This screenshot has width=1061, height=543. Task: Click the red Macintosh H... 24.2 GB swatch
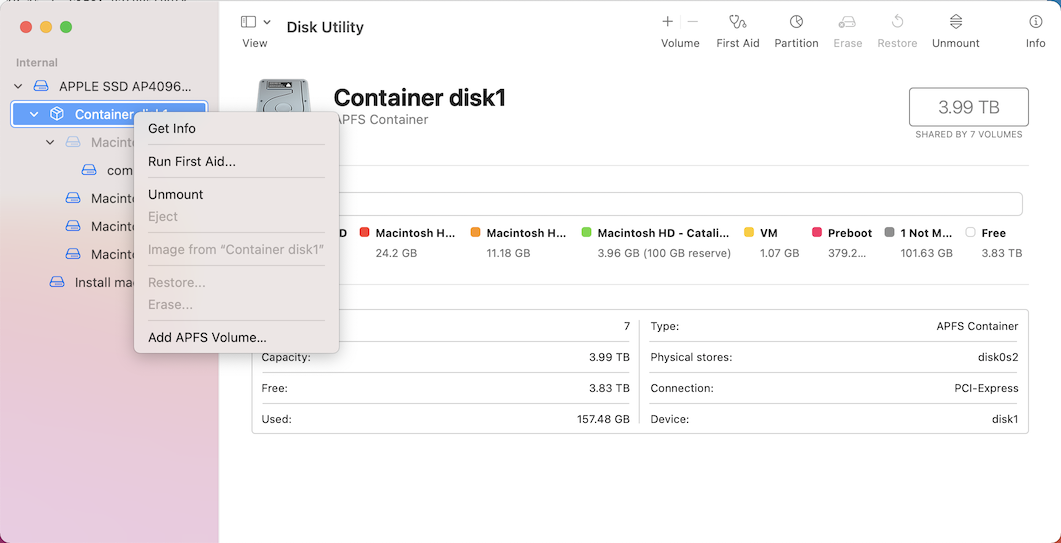(x=365, y=233)
